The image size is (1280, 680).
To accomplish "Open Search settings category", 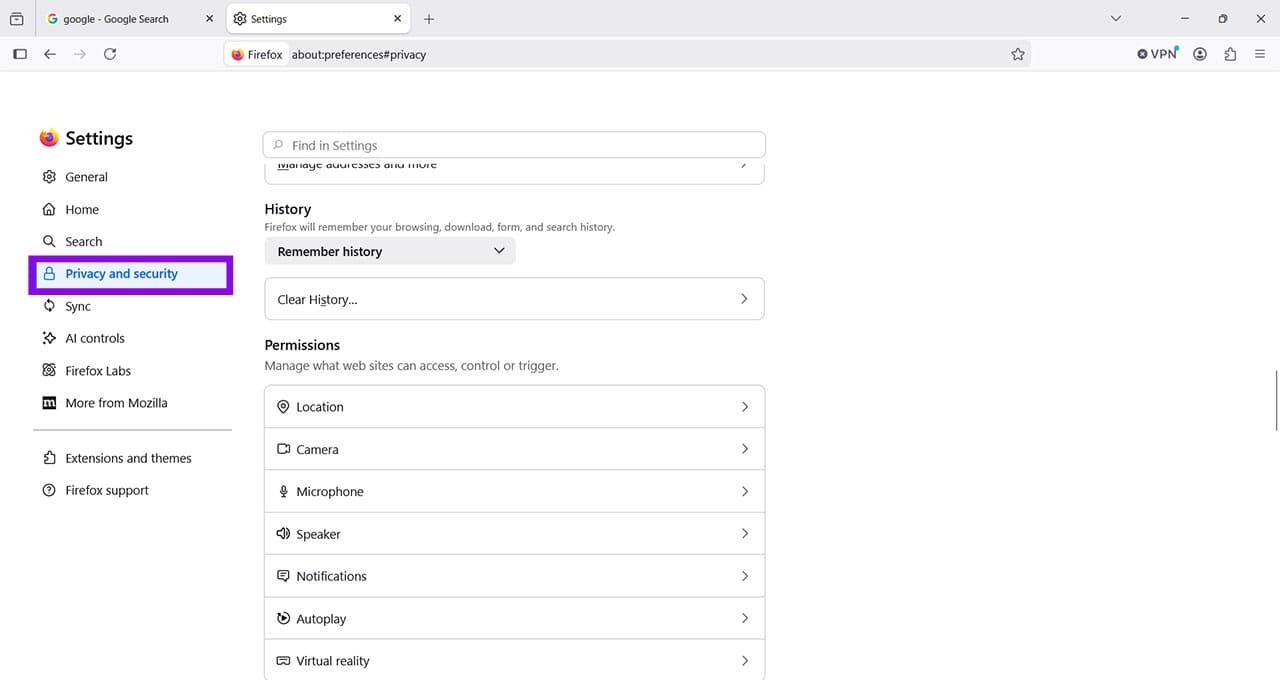I will coord(130,241).
